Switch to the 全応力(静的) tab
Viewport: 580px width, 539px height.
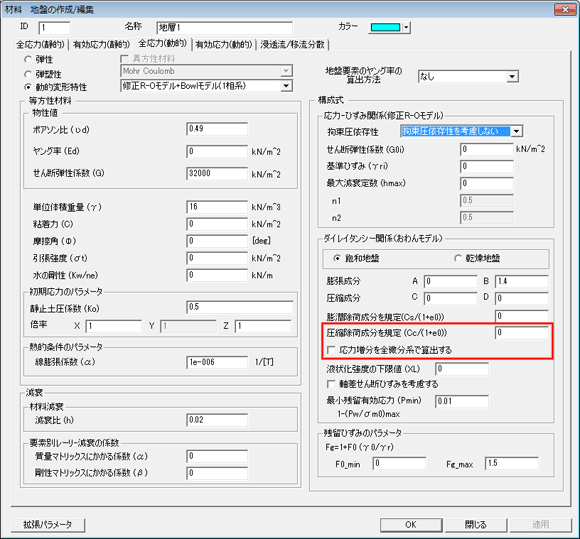click(x=40, y=45)
